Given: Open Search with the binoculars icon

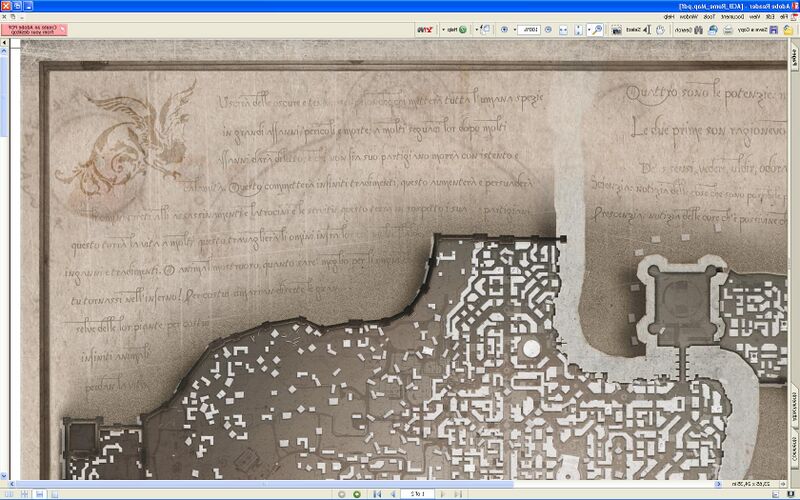Looking at the screenshot, I should (698, 30).
